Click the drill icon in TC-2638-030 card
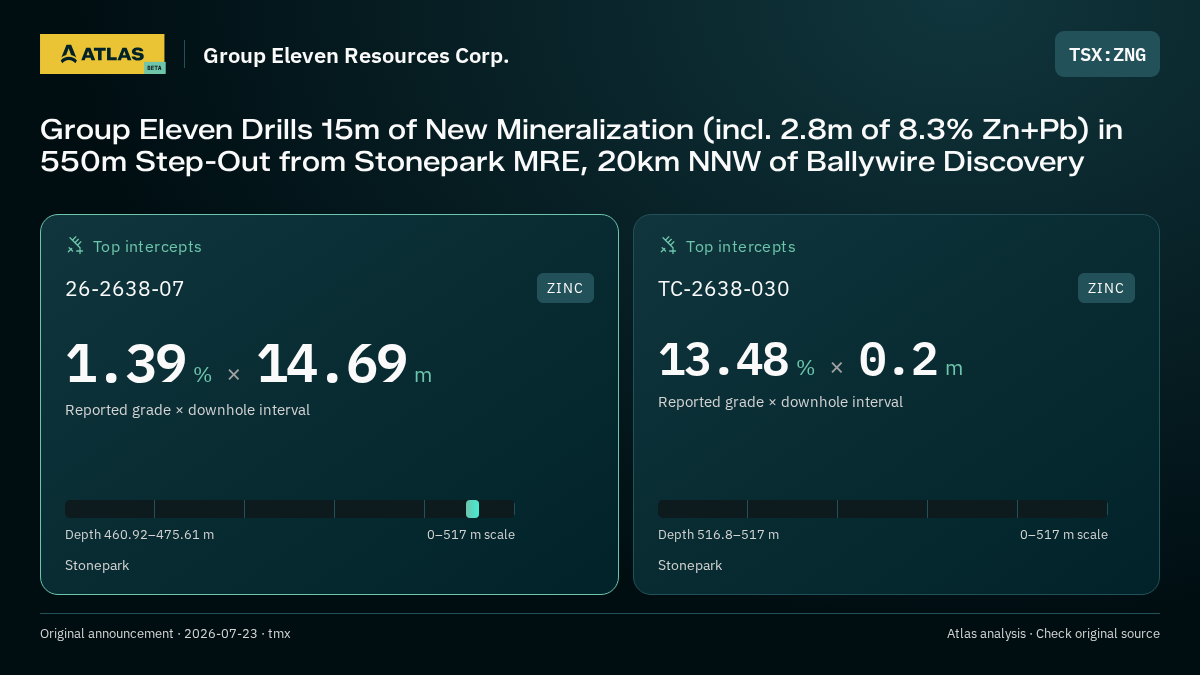Image resolution: width=1200 pixels, height=675 pixels. coord(668,245)
